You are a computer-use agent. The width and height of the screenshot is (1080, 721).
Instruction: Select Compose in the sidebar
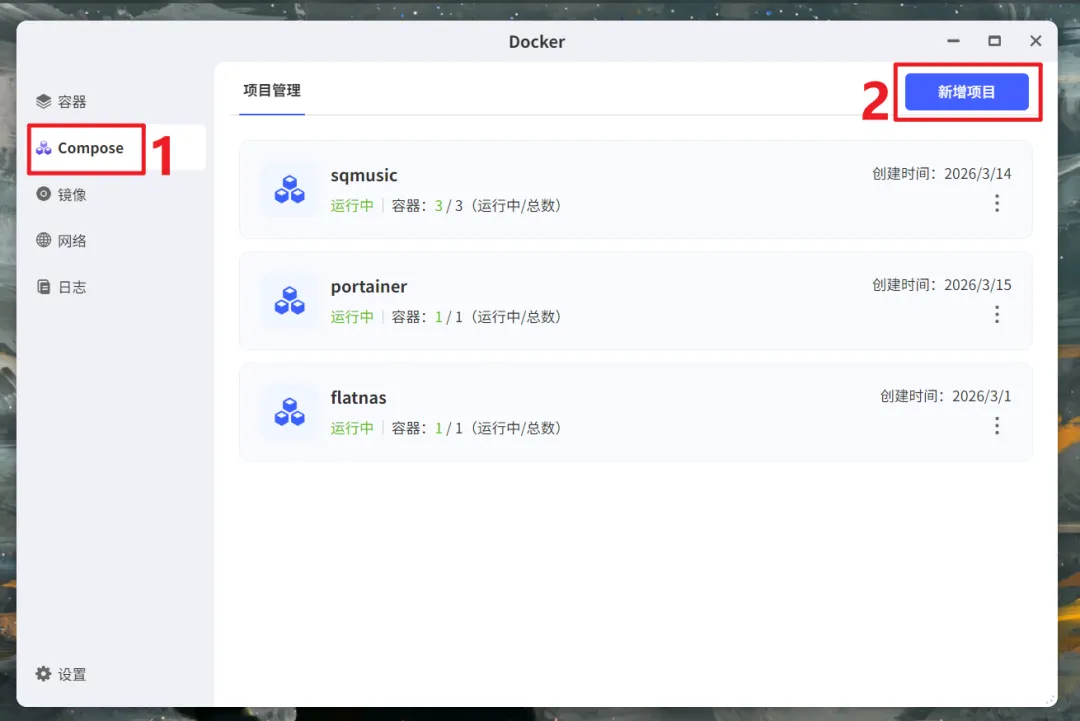pyautogui.click(x=116, y=148)
